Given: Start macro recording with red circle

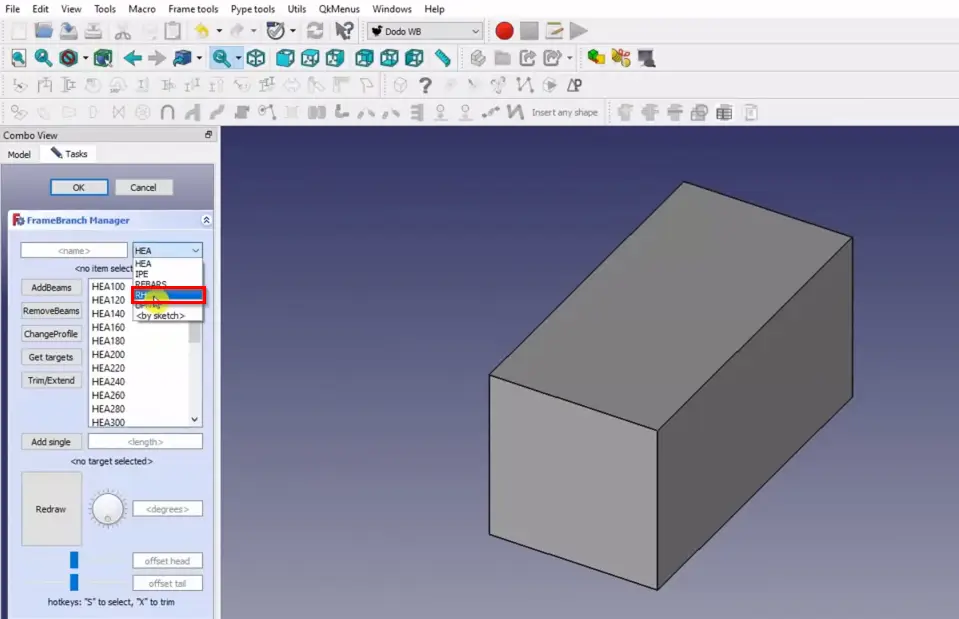Looking at the screenshot, I should (x=504, y=31).
